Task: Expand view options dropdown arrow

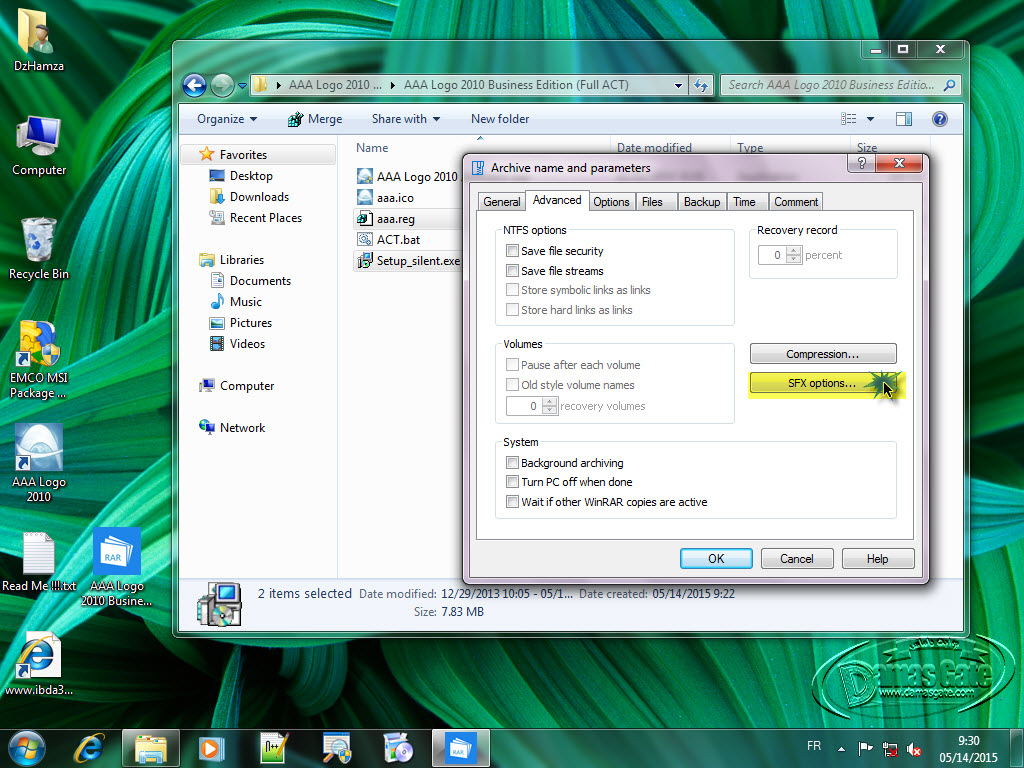Action: coord(870,119)
